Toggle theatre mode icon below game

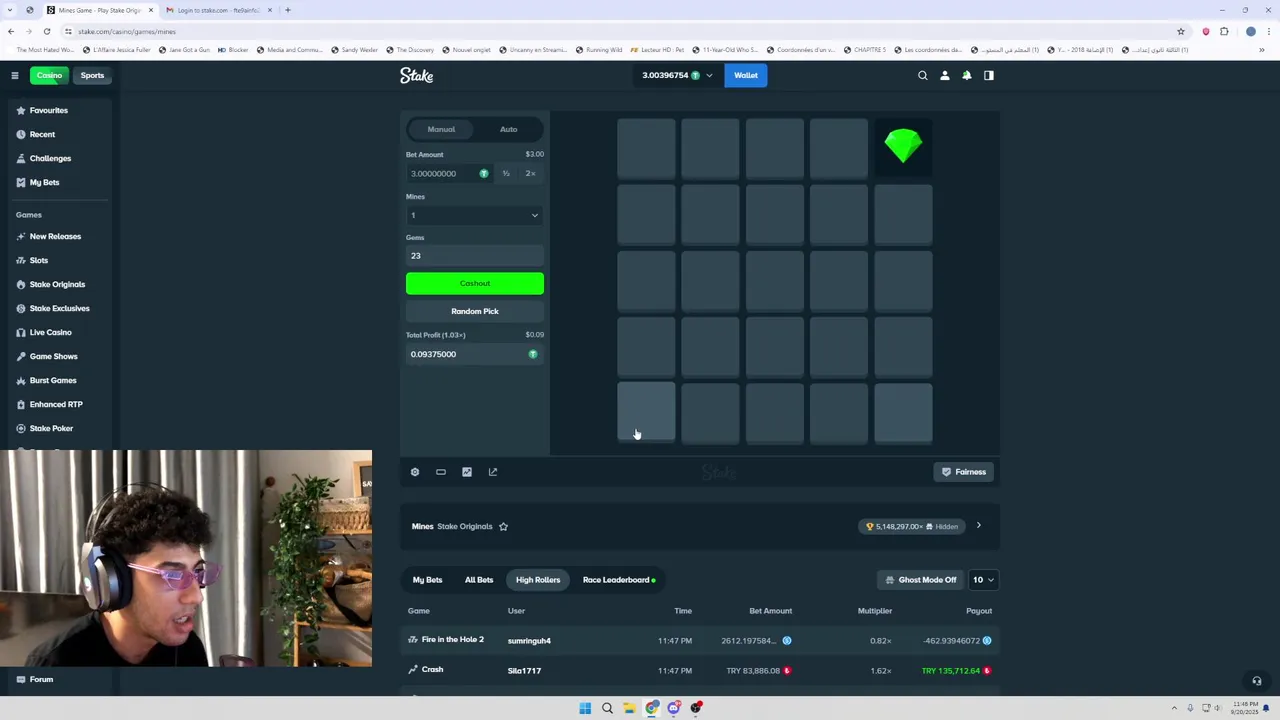[441, 472]
